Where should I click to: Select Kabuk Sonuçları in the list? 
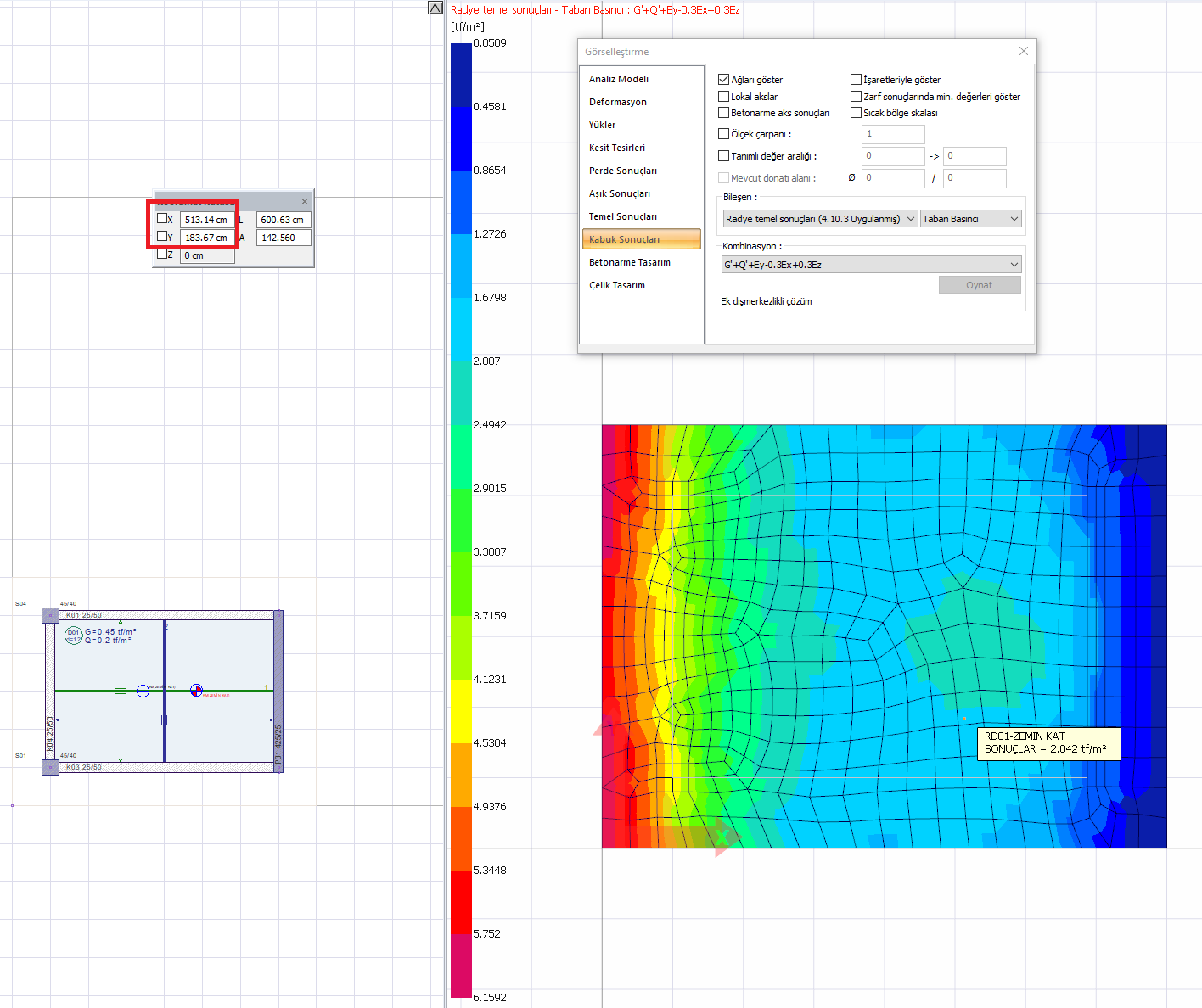642,239
